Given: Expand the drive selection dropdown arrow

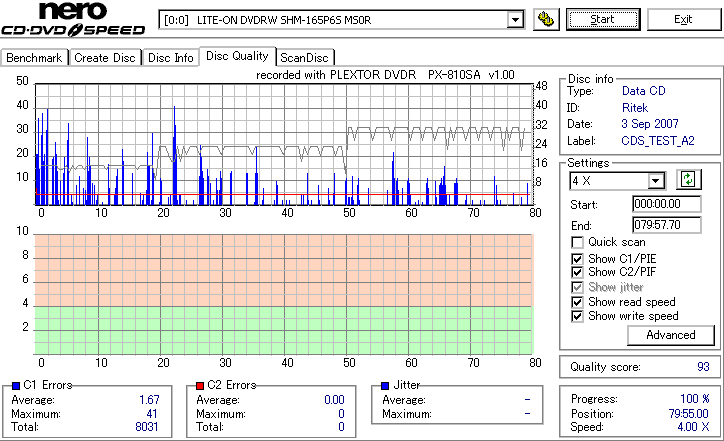Looking at the screenshot, I should tap(515, 20).
